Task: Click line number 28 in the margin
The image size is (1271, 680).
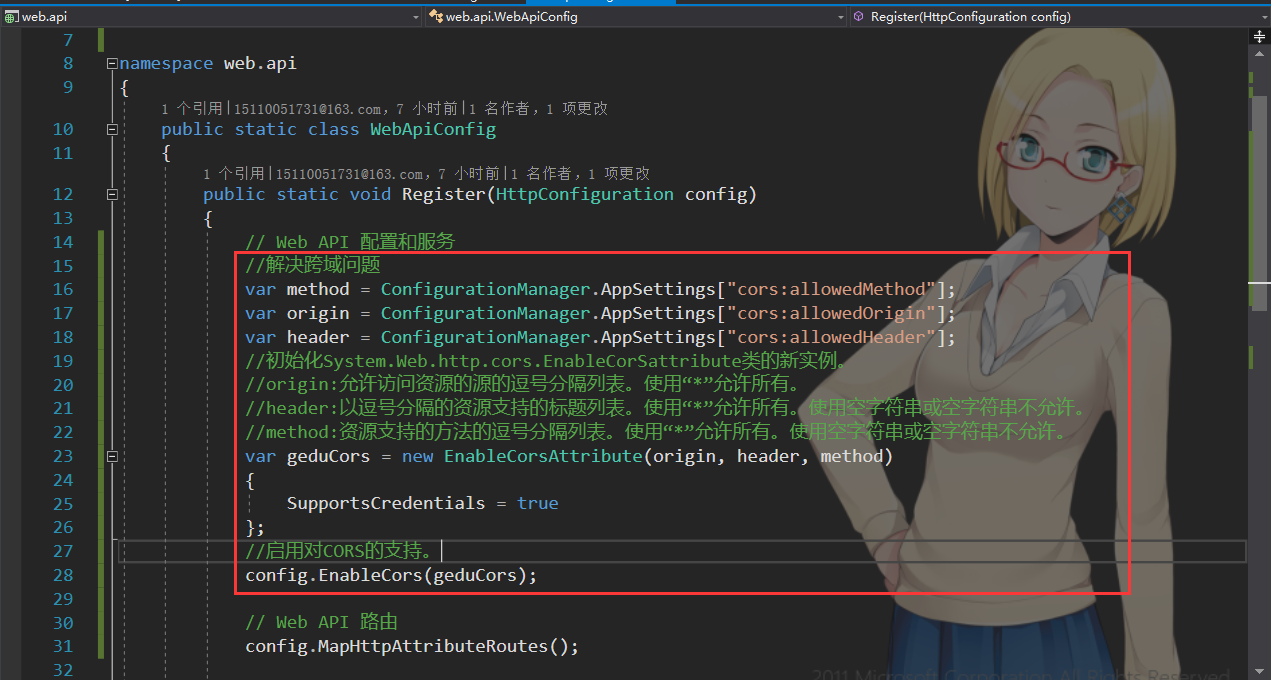Action: coord(62,575)
